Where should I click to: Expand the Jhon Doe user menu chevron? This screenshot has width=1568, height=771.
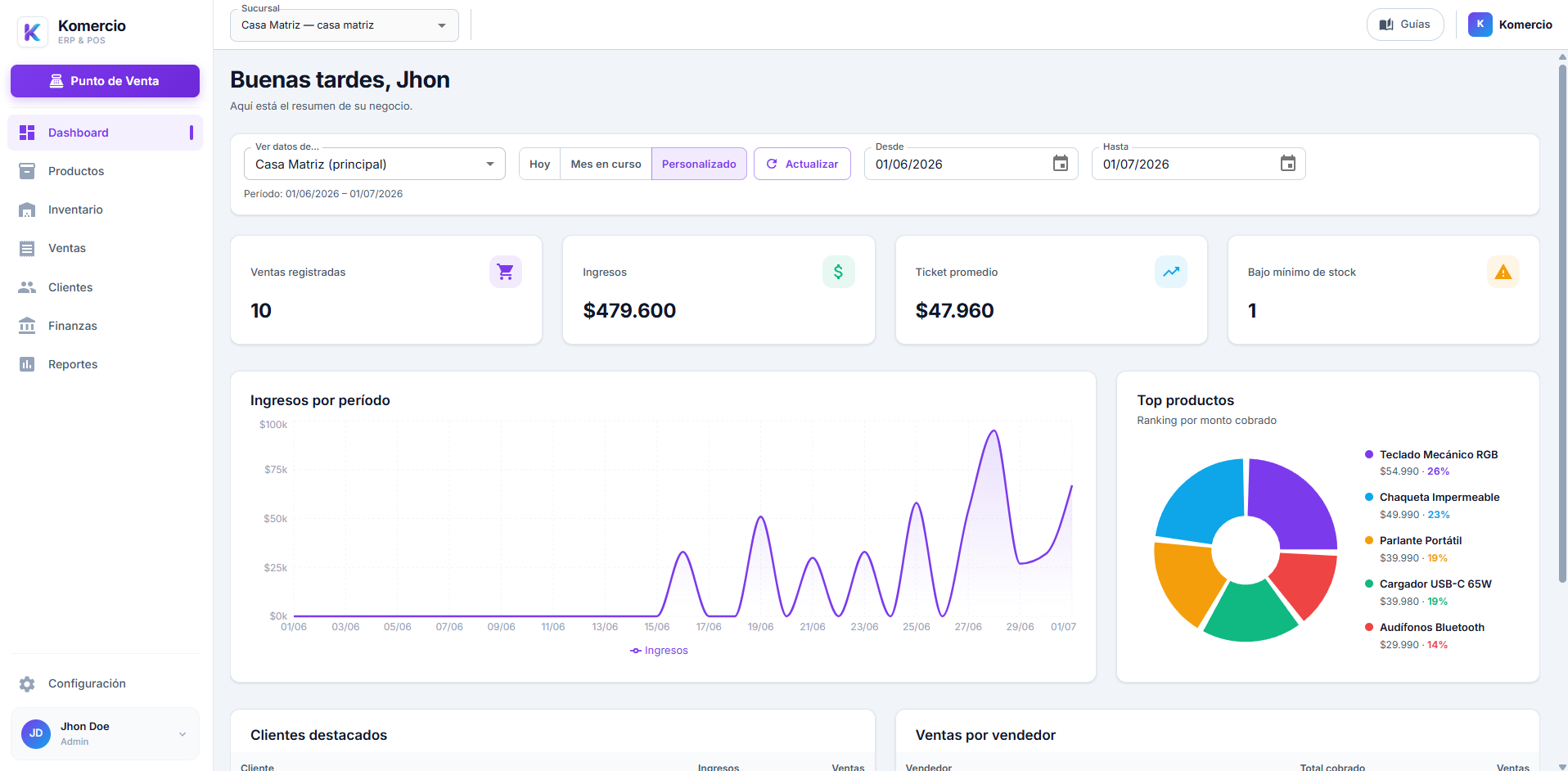(182, 734)
